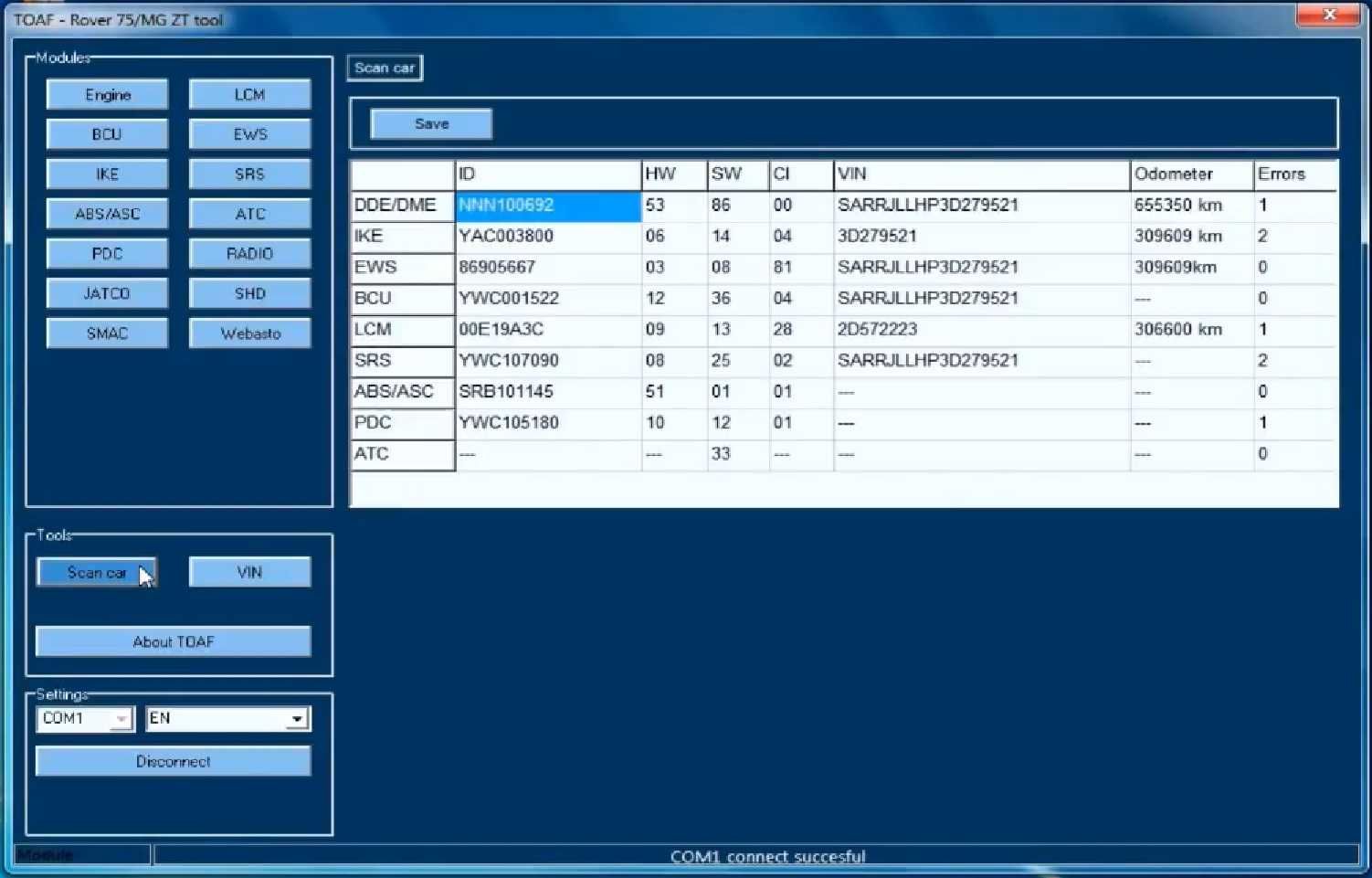Select the ATC row header in table
The height and width of the screenshot is (878, 1372).
(x=403, y=454)
